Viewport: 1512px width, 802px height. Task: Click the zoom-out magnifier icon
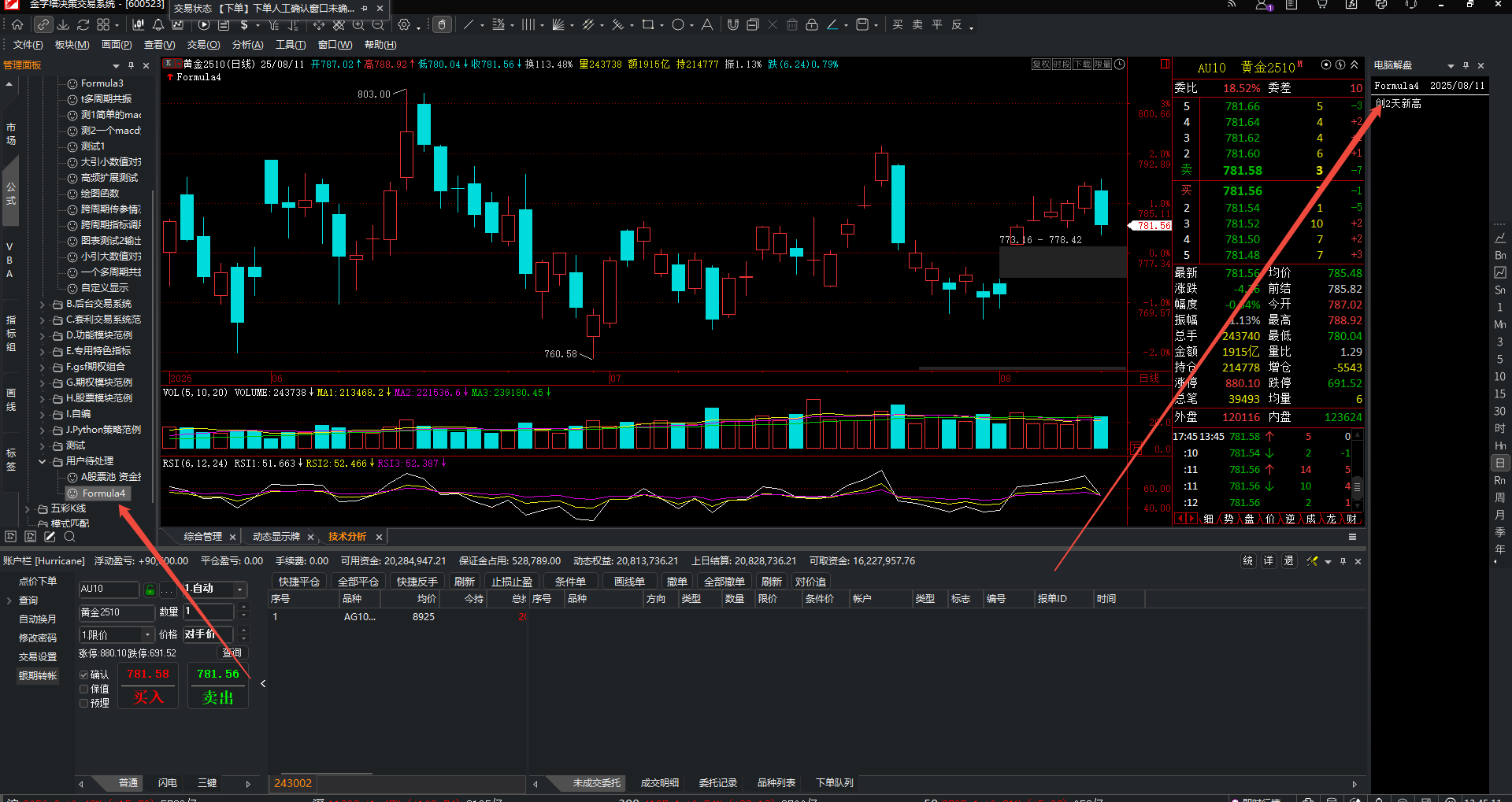click(x=378, y=24)
